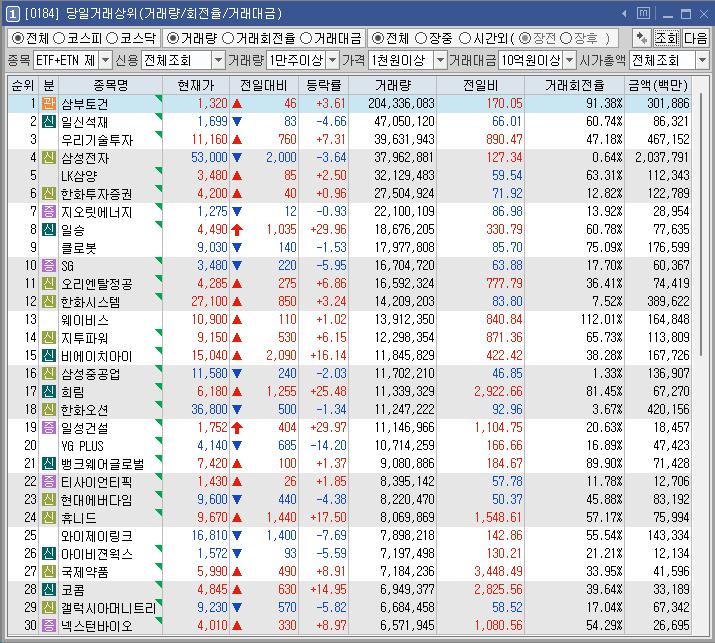Open the 거래대금 10억원이상 dropdown
Screen dimensions: 715x643
coord(570,60)
